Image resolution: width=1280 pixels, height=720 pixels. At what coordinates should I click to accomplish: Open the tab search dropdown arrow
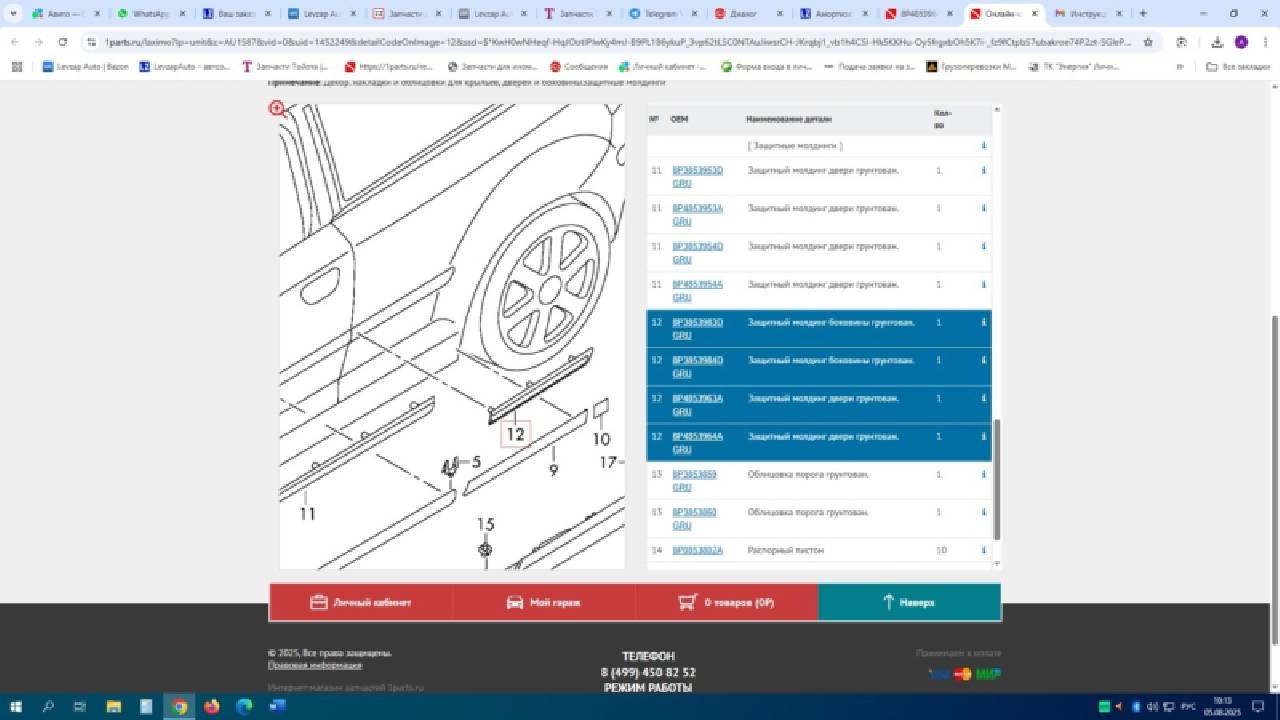tap(14, 14)
